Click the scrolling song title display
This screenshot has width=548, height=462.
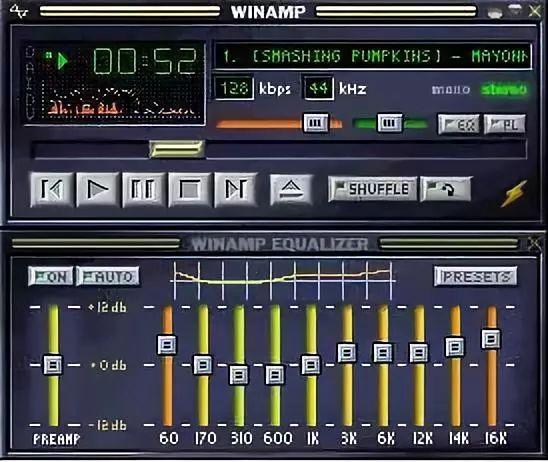click(373, 56)
